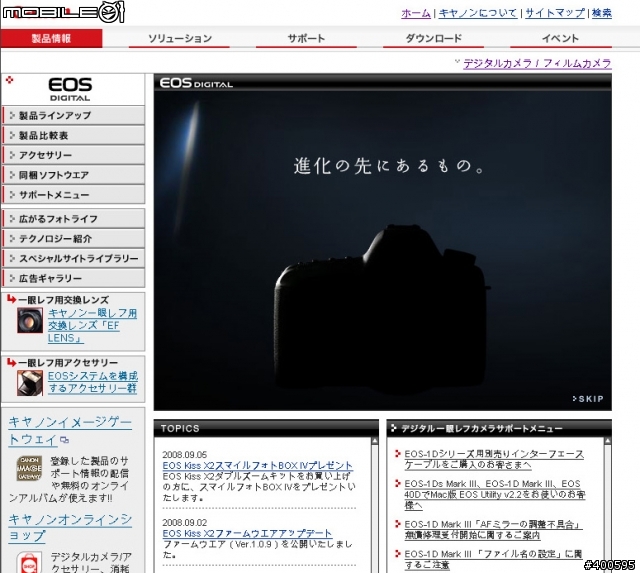Open Mac版 EOS Utility v2.2 notice link
The height and width of the screenshot is (573, 640).
495,495
